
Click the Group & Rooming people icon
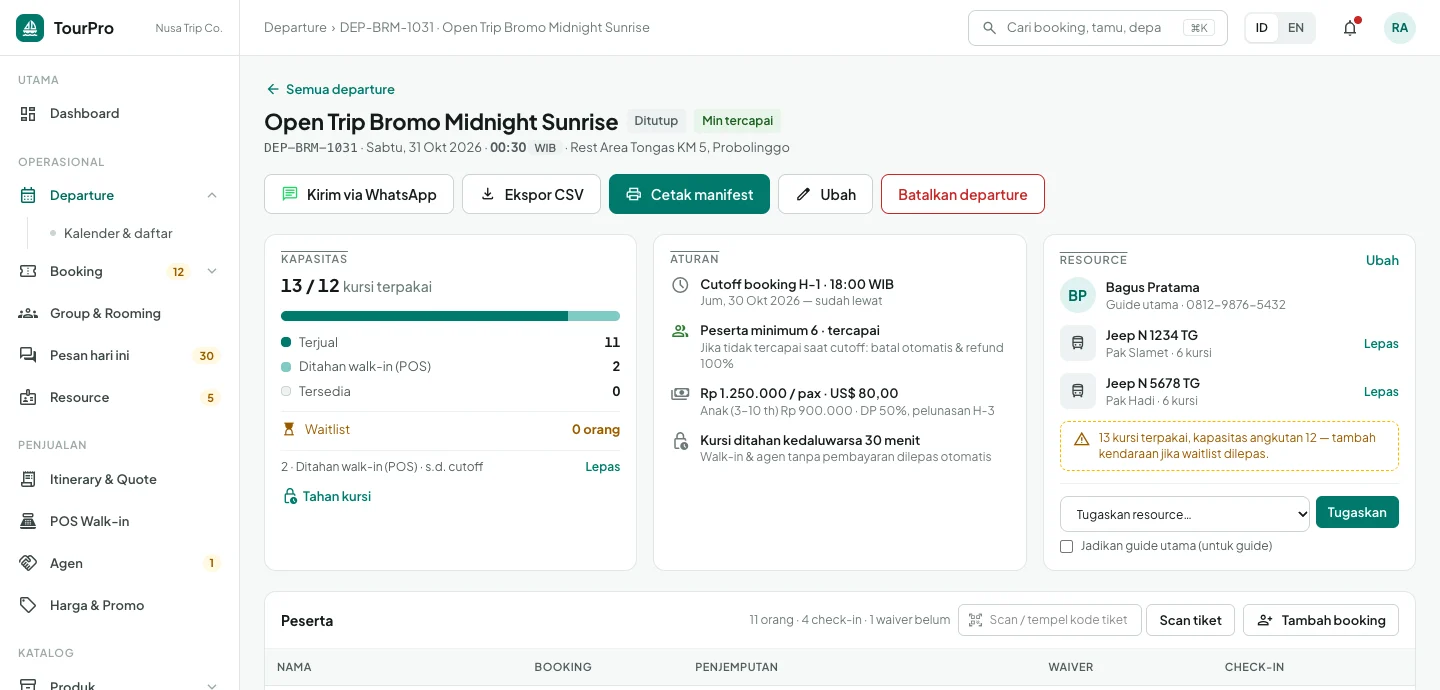28,314
